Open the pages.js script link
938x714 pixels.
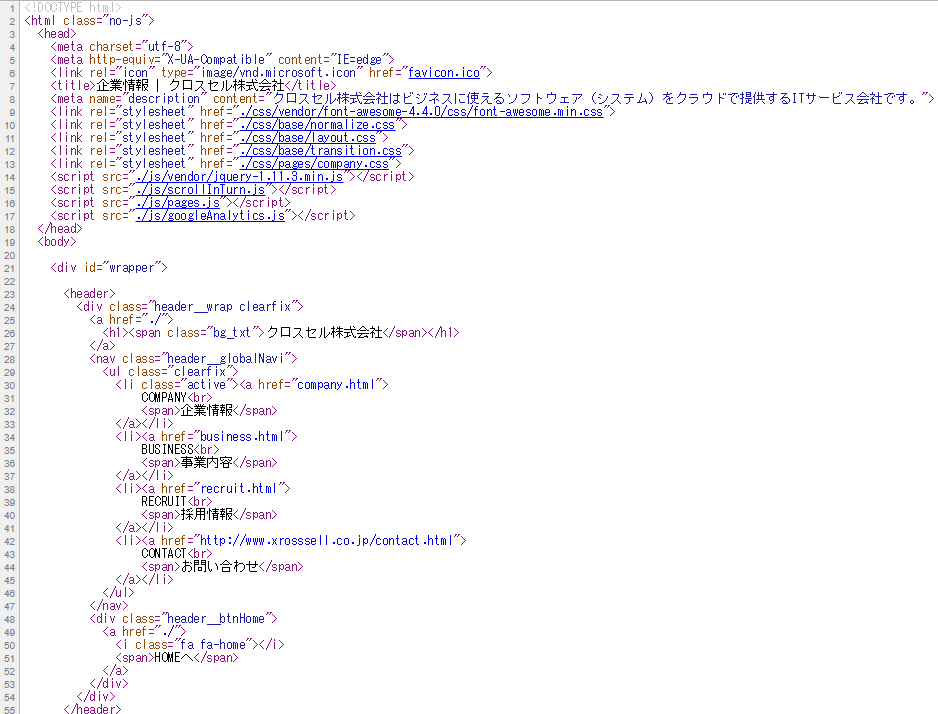[178, 203]
